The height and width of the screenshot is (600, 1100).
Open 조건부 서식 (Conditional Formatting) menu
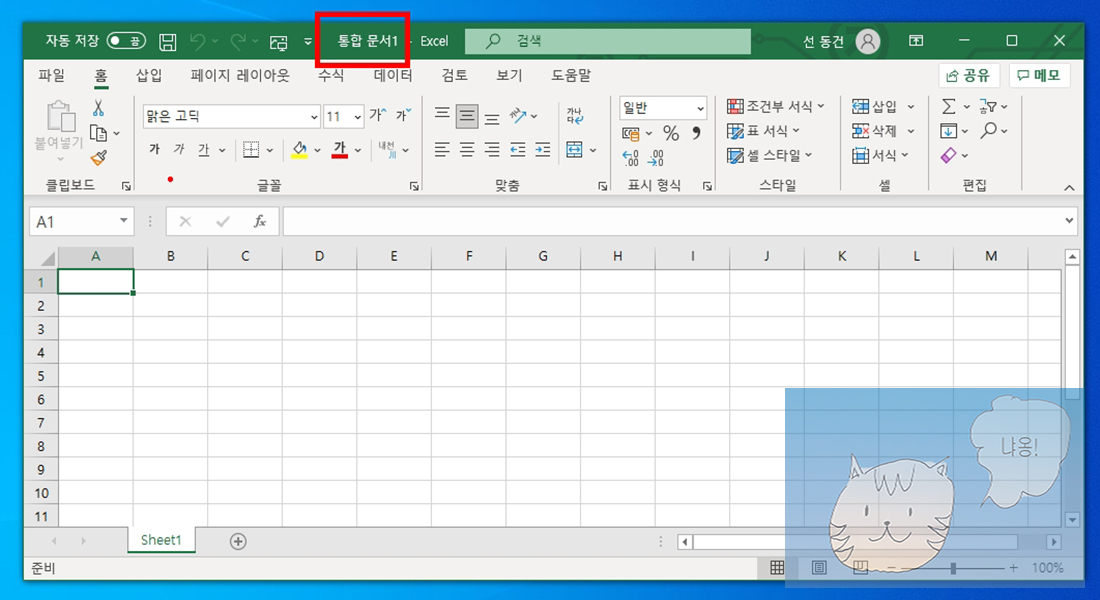(x=776, y=106)
